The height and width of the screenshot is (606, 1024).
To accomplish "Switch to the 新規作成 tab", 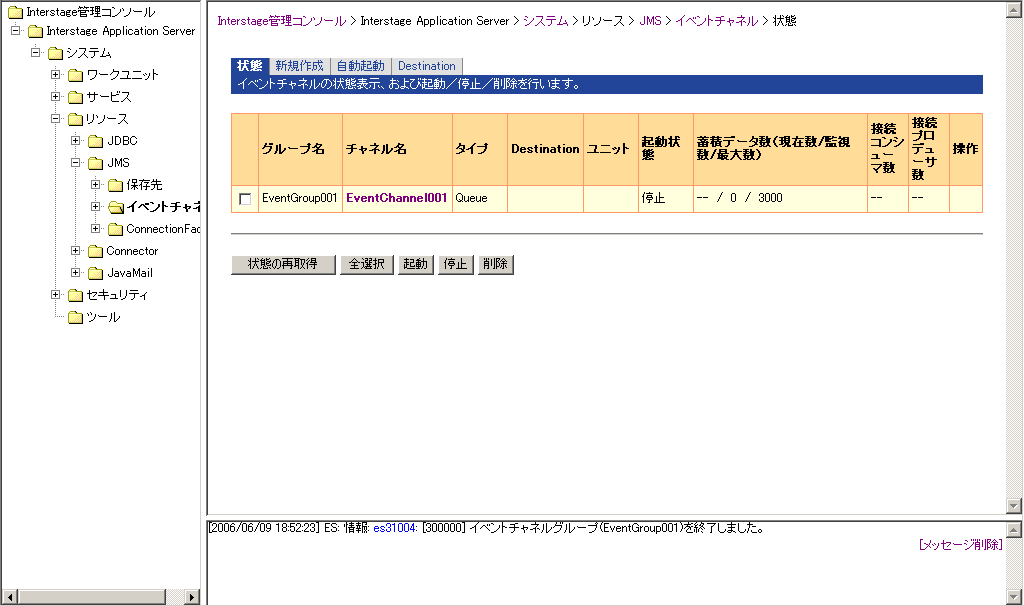I will 299,66.
